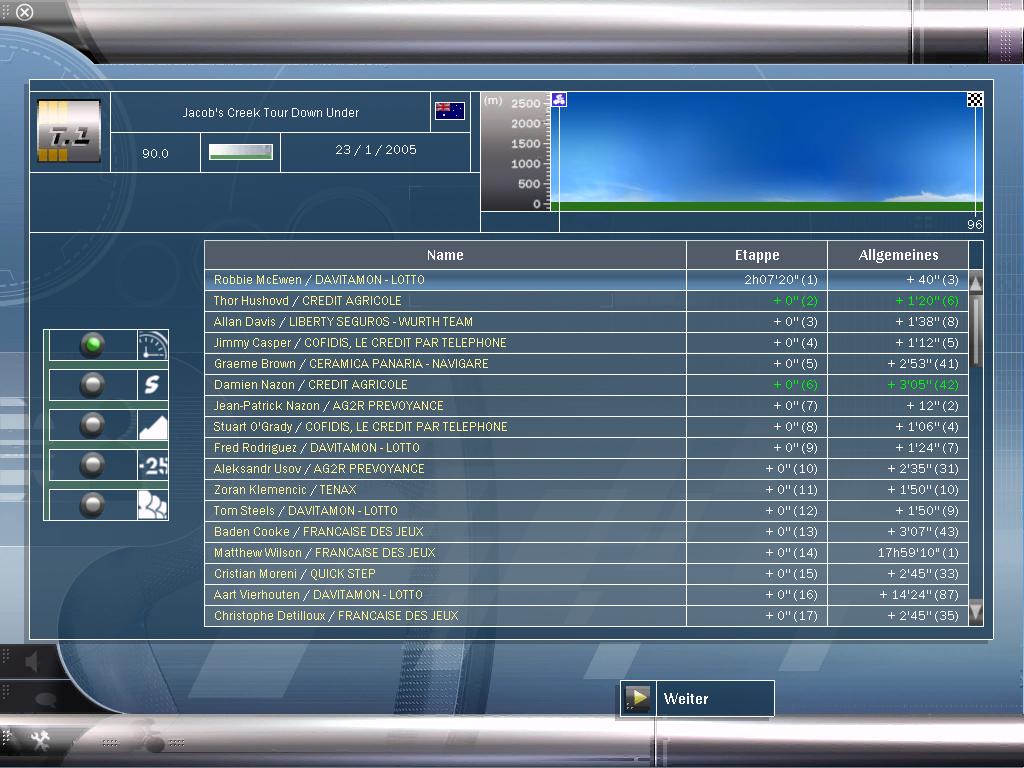Select the lit green time classification radio button
Screen dimensions: 1024x768
(x=92, y=344)
